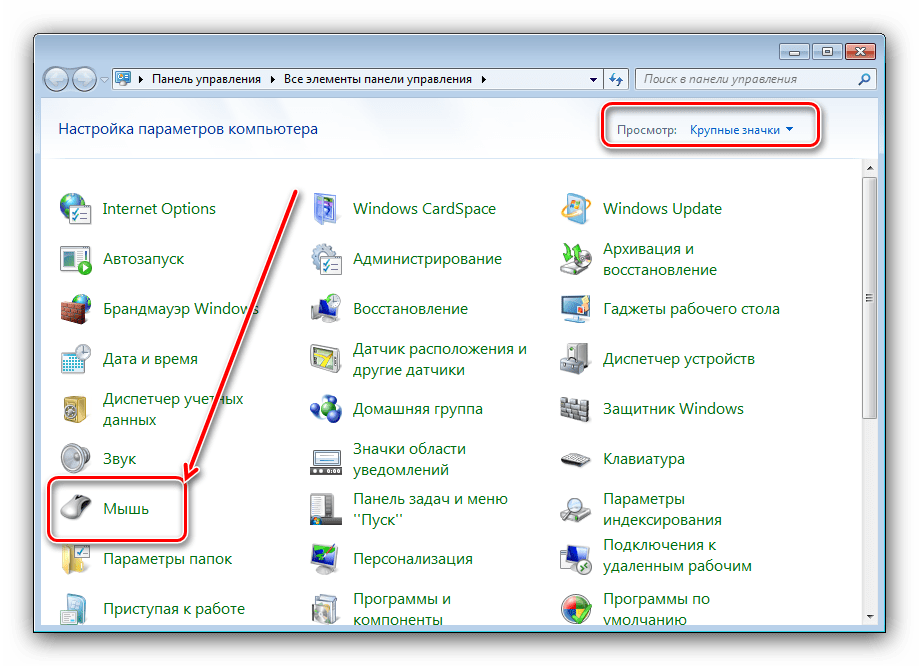919x666 pixels.
Task: Open the Internet Options icon
Action: click(x=76, y=209)
